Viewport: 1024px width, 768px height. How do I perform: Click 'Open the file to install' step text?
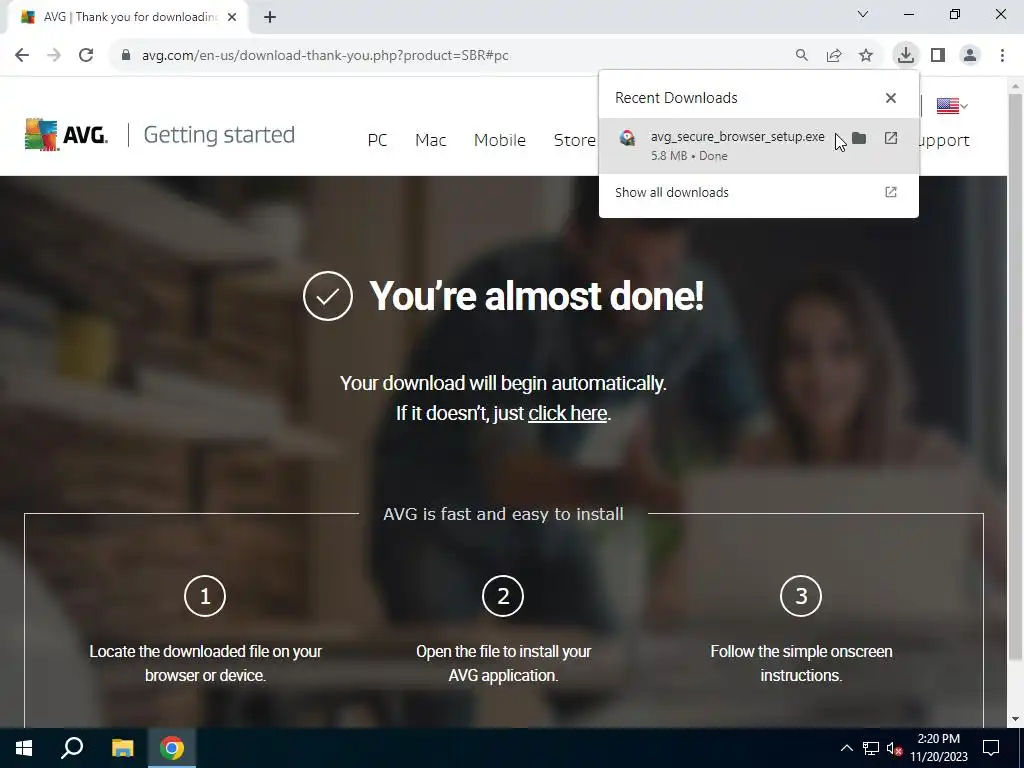pyautogui.click(x=504, y=664)
